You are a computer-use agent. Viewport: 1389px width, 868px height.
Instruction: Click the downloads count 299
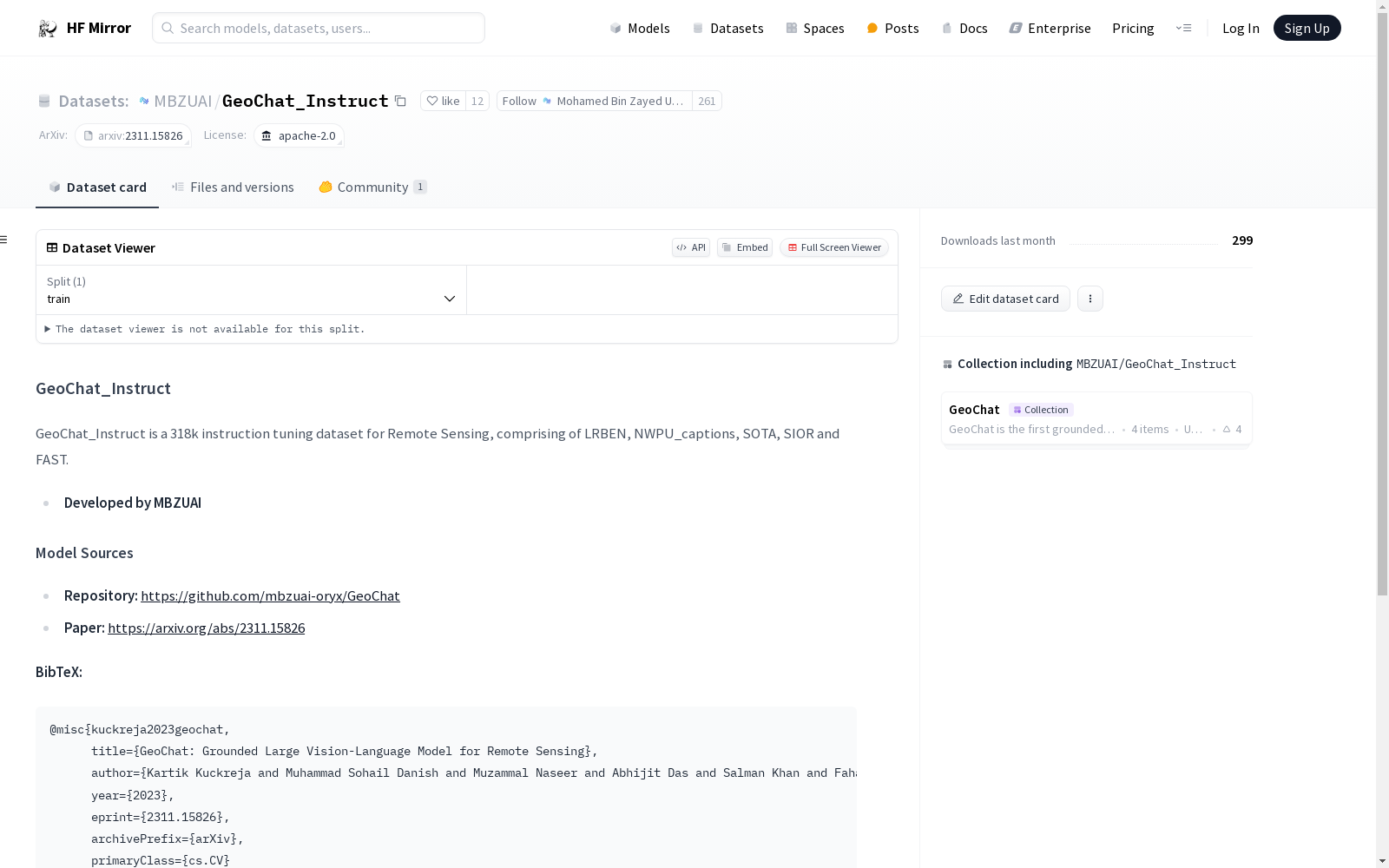1242,240
